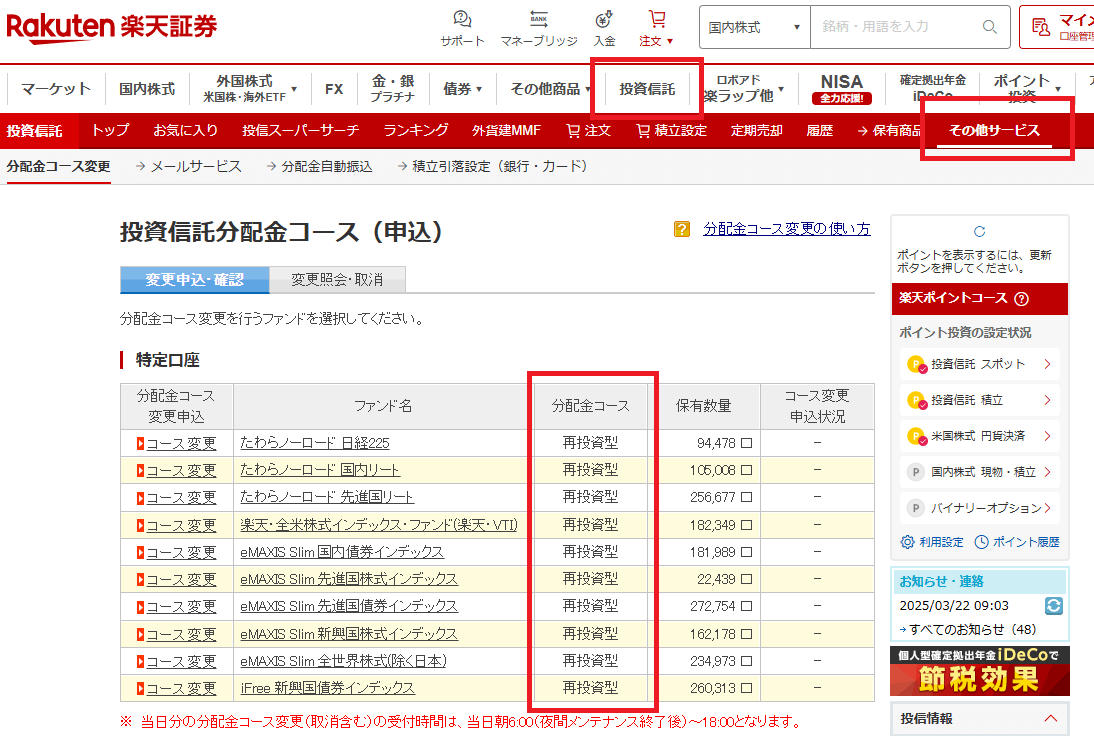Open the 外貨建MMF submenu item
This screenshot has height=736, width=1094.
tap(506, 130)
